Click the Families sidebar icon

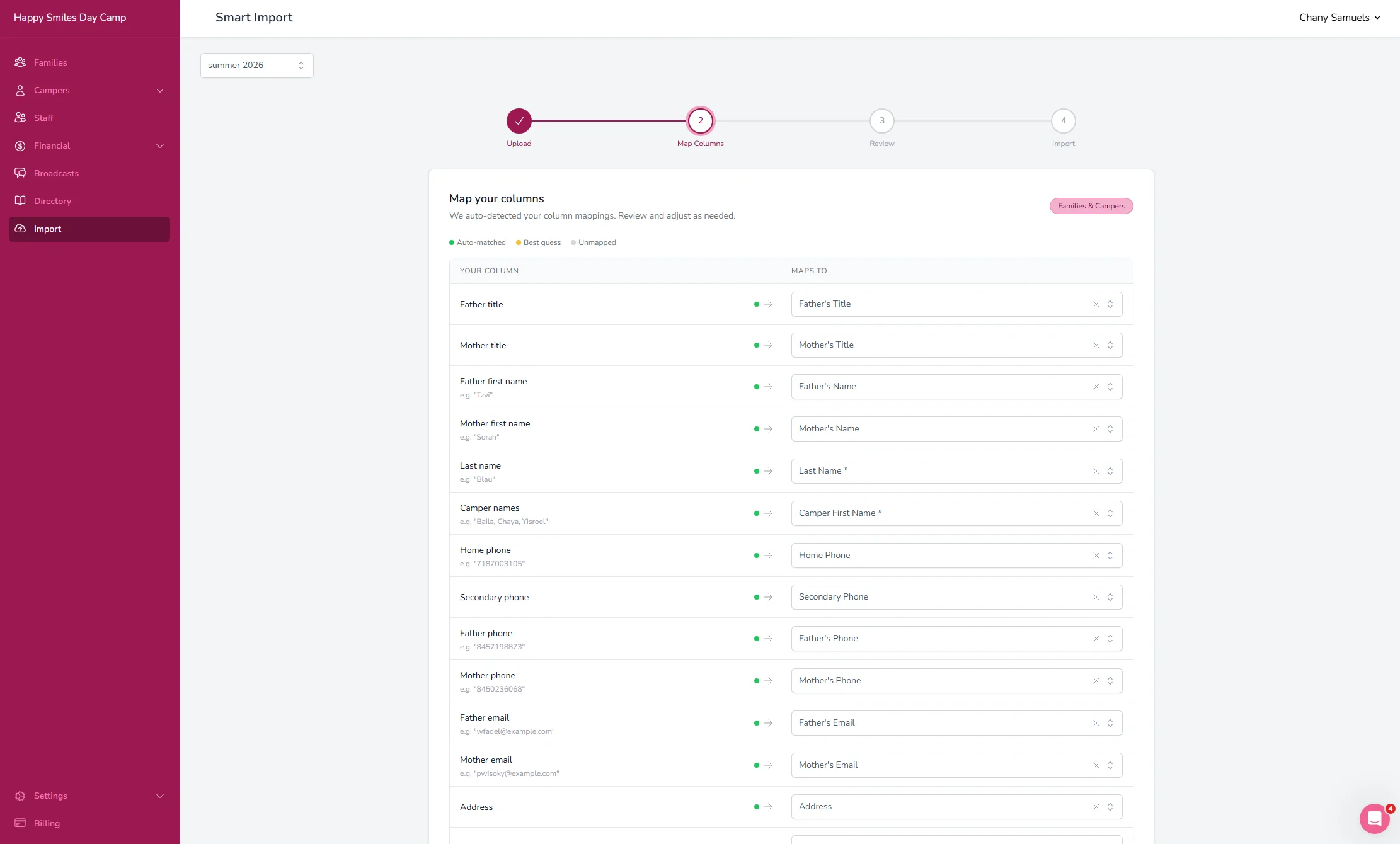pos(20,62)
